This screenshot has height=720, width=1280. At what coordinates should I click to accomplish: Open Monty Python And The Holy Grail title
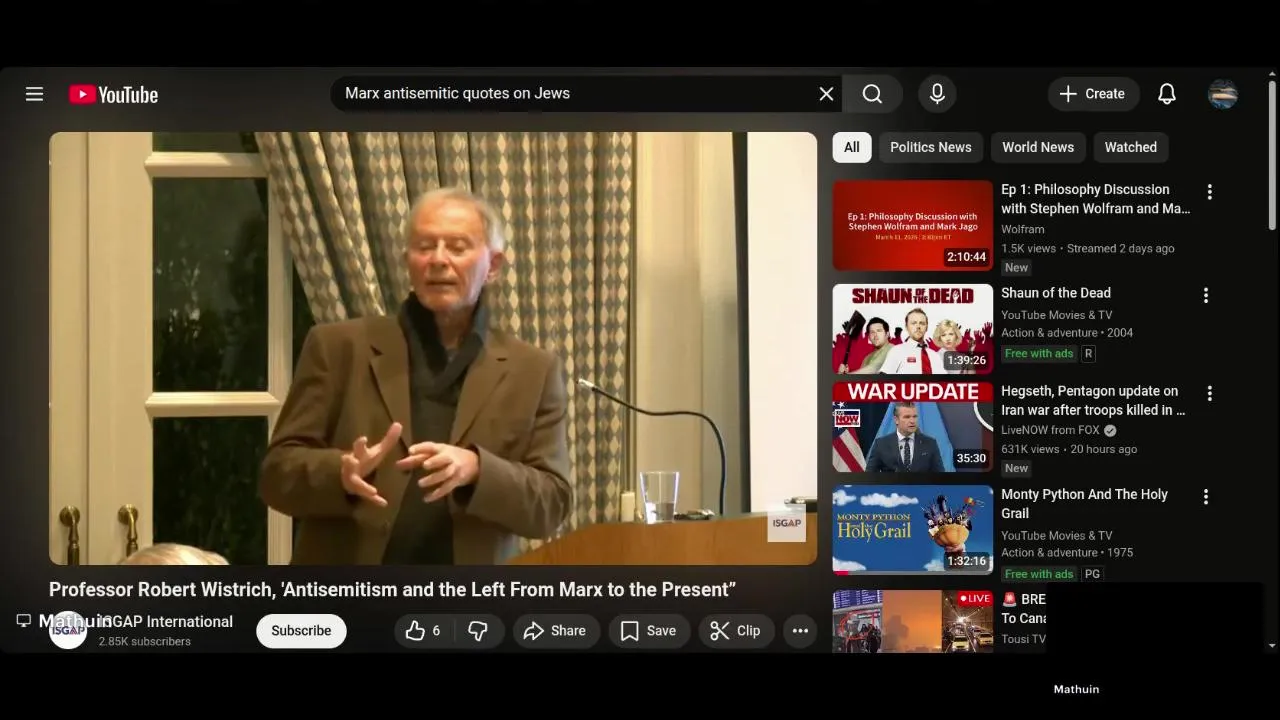point(1084,504)
